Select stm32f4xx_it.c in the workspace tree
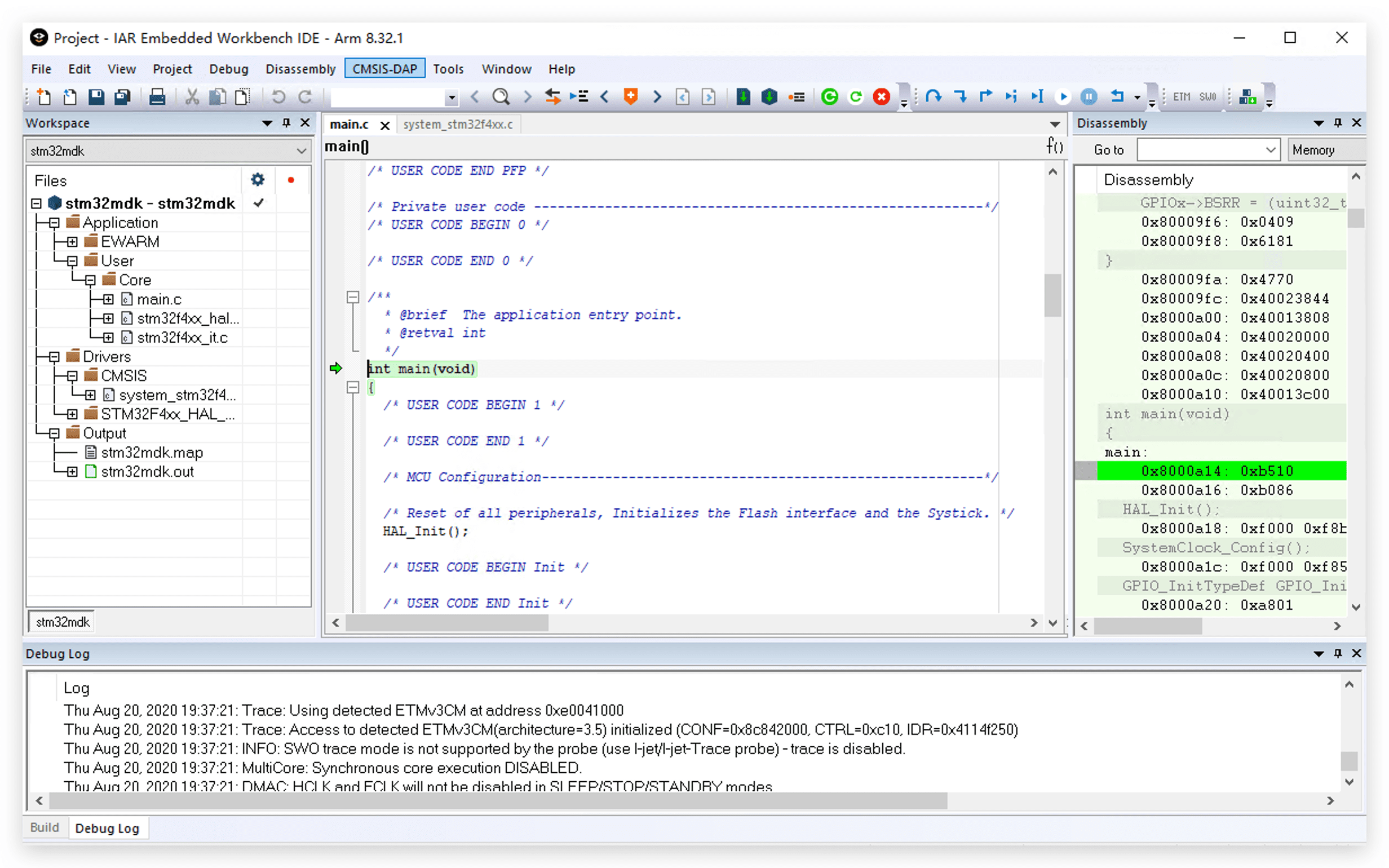 click(182, 338)
